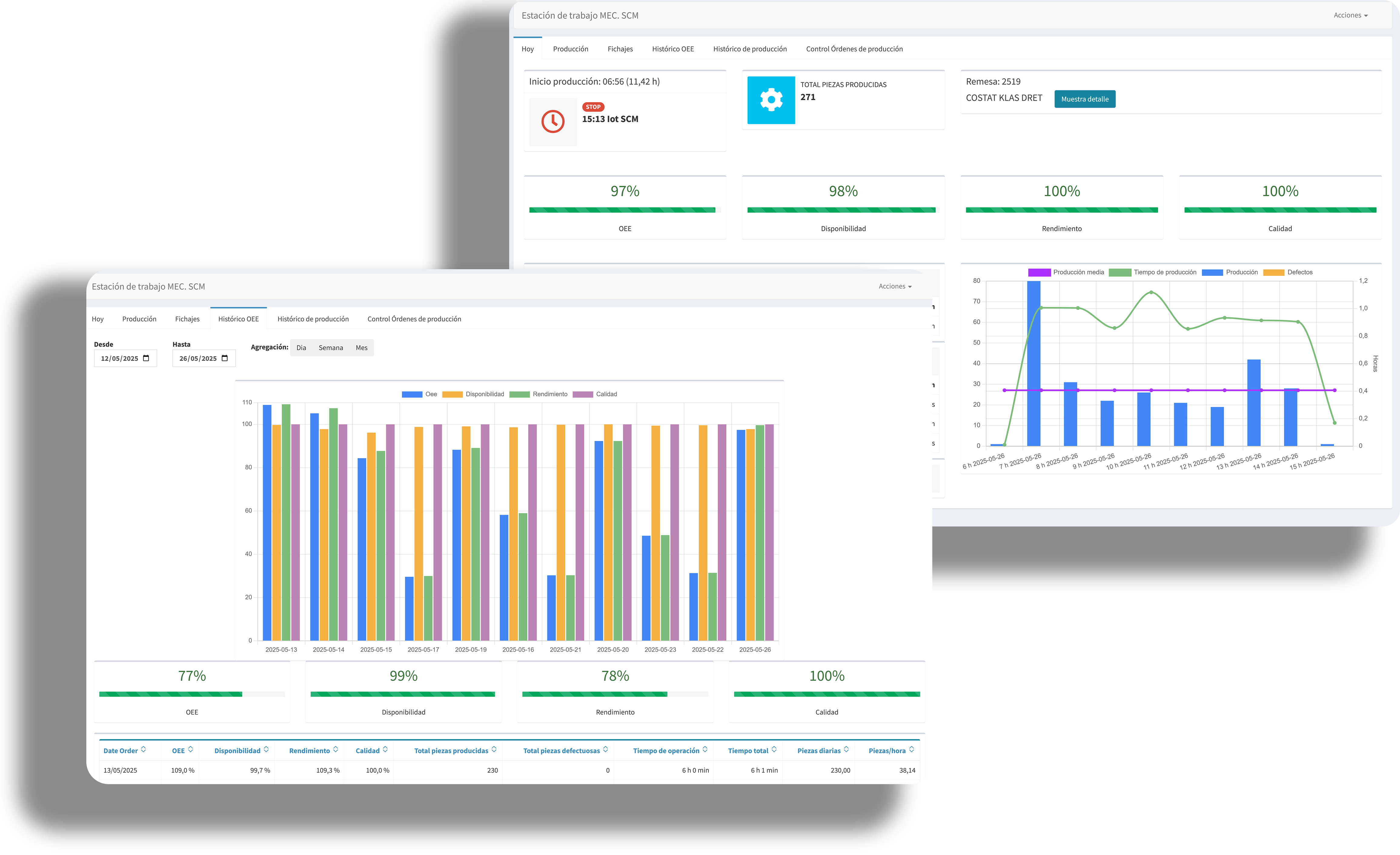Sort by Total piezas producidas column
This screenshot has height=855, width=1400.
click(x=494, y=750)
